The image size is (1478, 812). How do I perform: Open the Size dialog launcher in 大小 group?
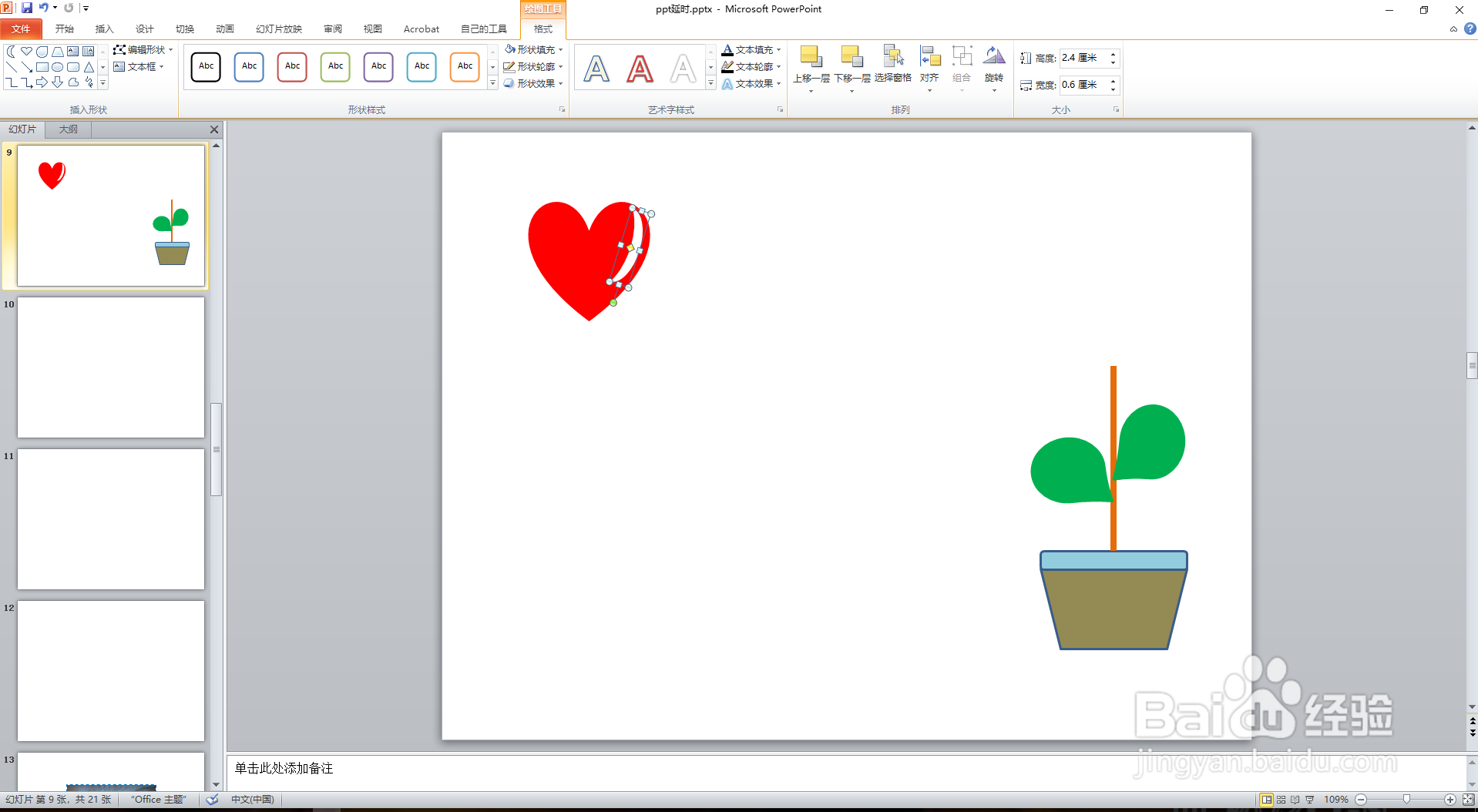[1116, 109]
